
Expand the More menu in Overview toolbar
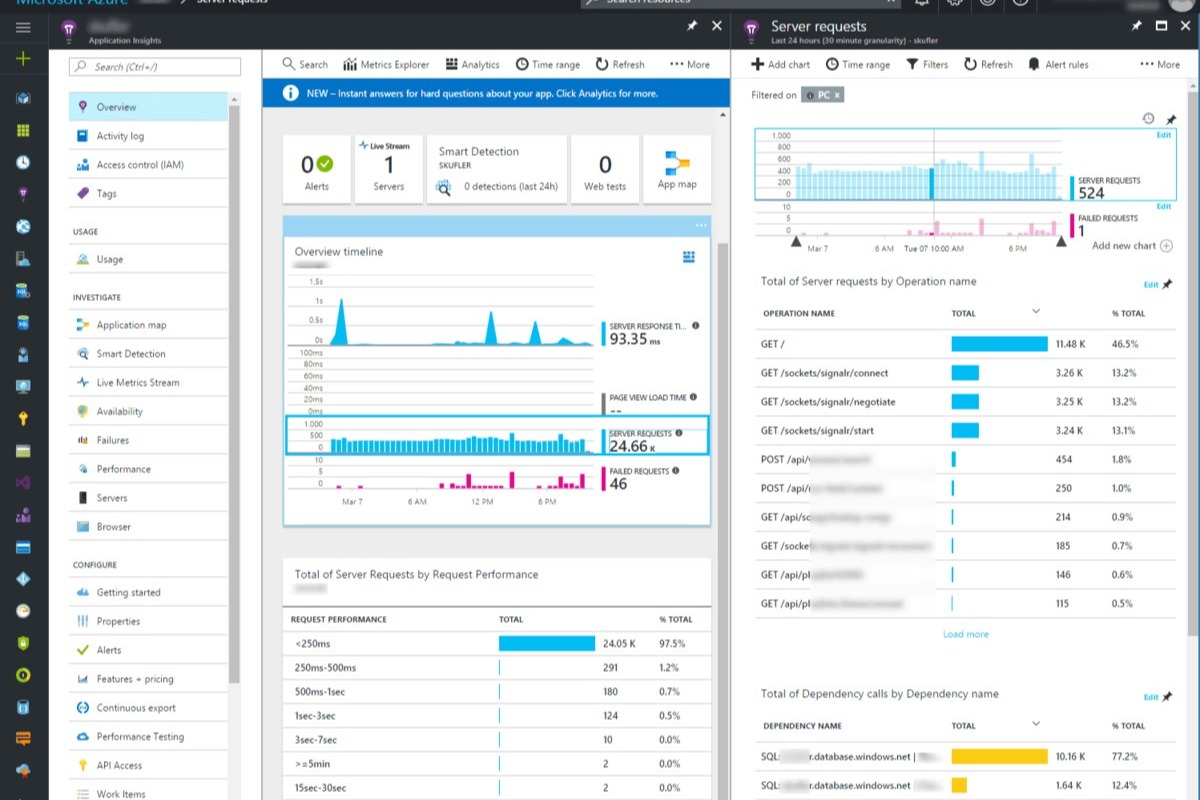click(x=690, y=64)
